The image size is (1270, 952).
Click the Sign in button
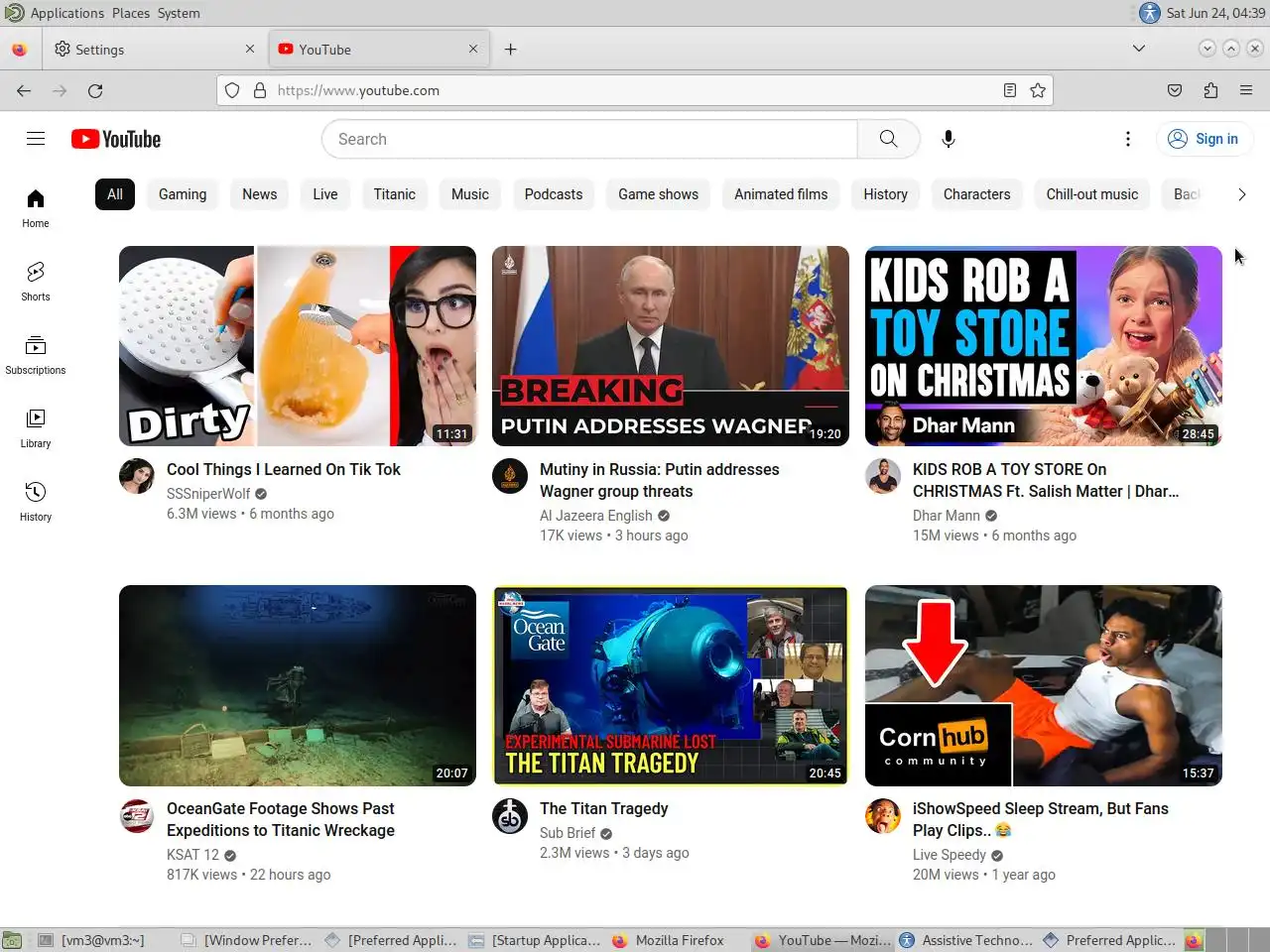(1205, 139)
